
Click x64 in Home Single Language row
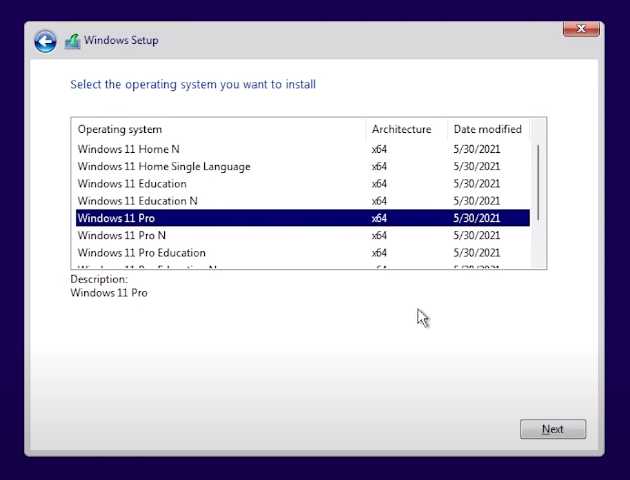[379, 166]
